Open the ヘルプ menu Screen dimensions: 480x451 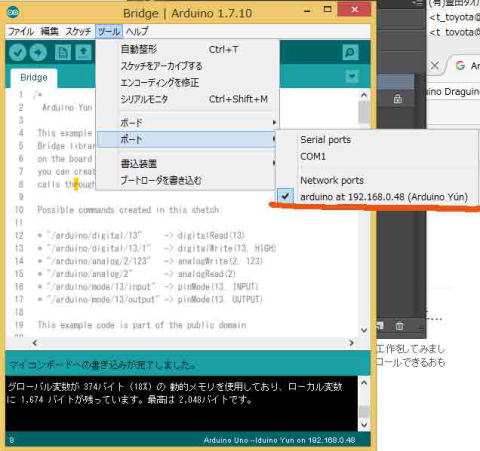coord(137,32)
